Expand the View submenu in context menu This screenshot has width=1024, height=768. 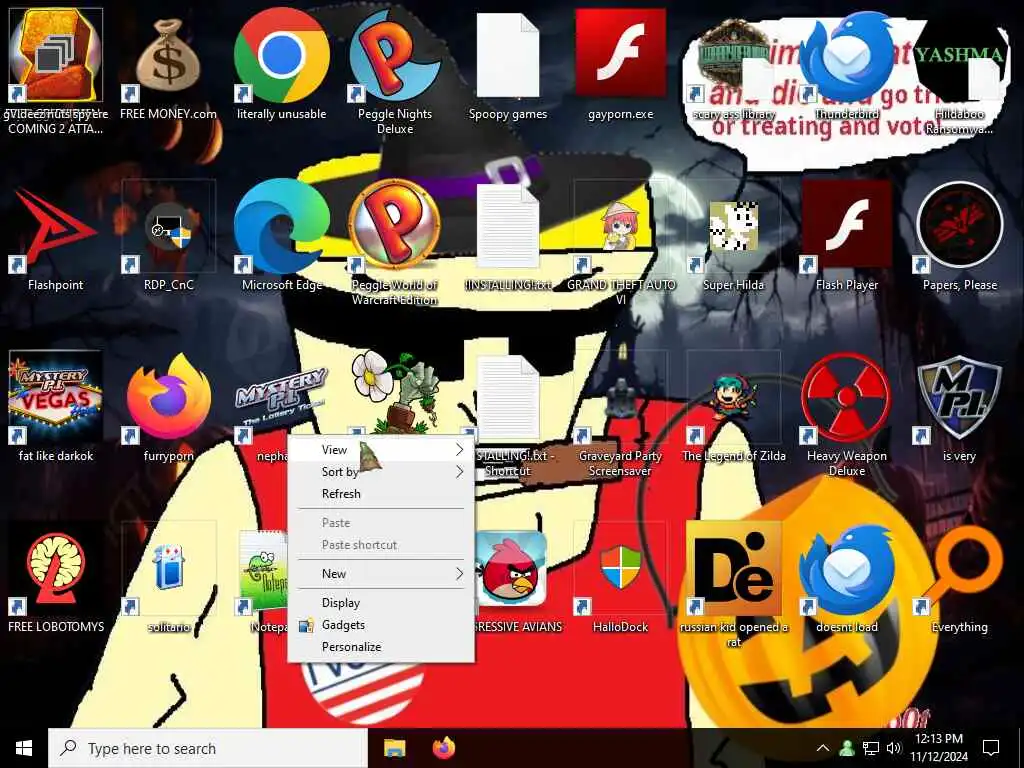[x=381, y=449]
